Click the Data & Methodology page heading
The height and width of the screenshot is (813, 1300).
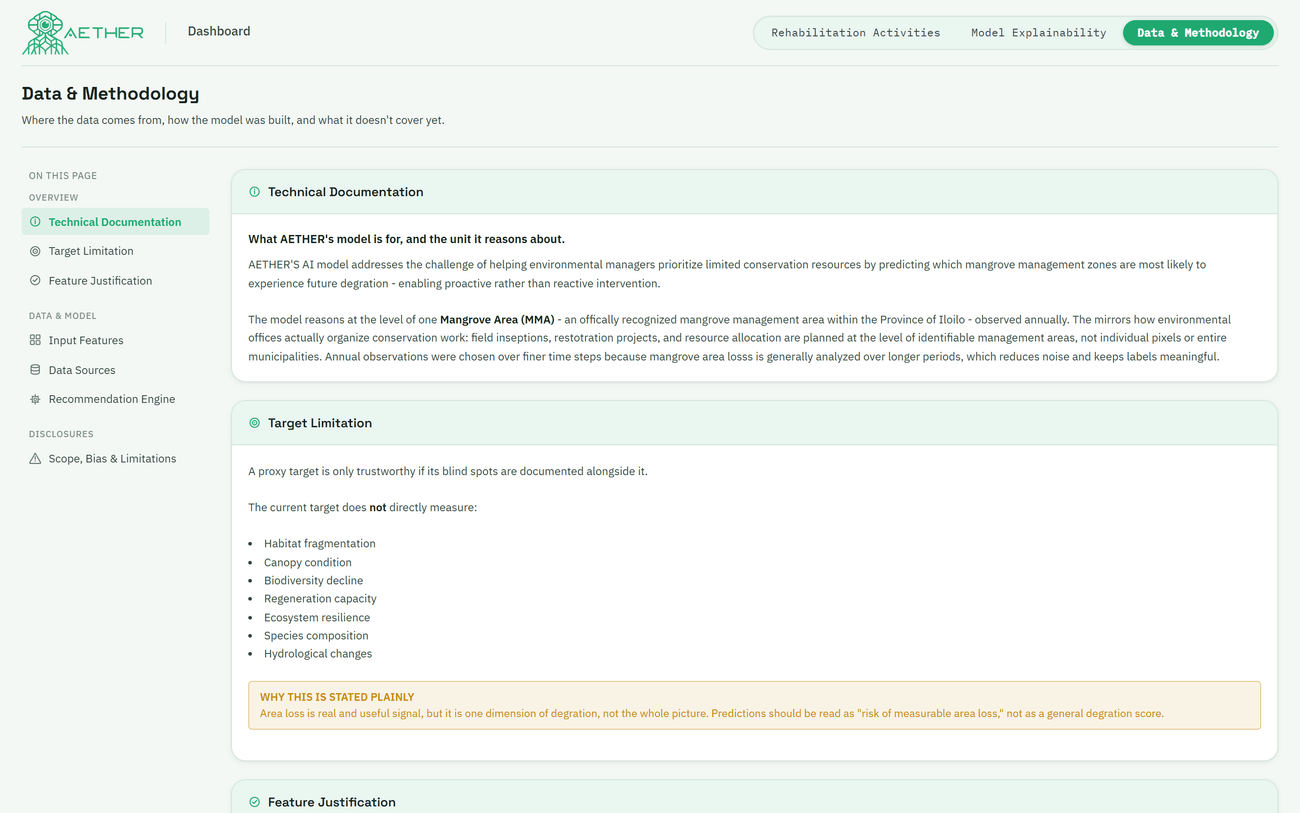coord(110,94)
